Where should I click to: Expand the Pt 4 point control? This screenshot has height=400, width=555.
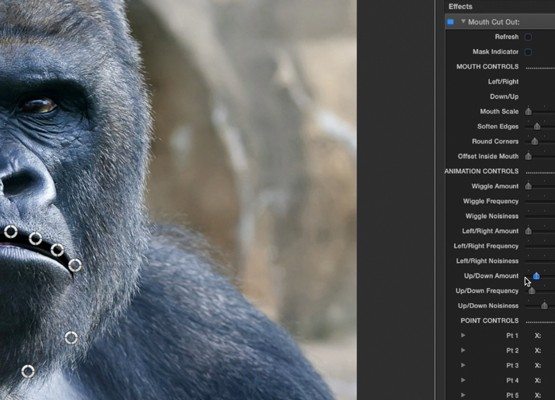[463, 380]
